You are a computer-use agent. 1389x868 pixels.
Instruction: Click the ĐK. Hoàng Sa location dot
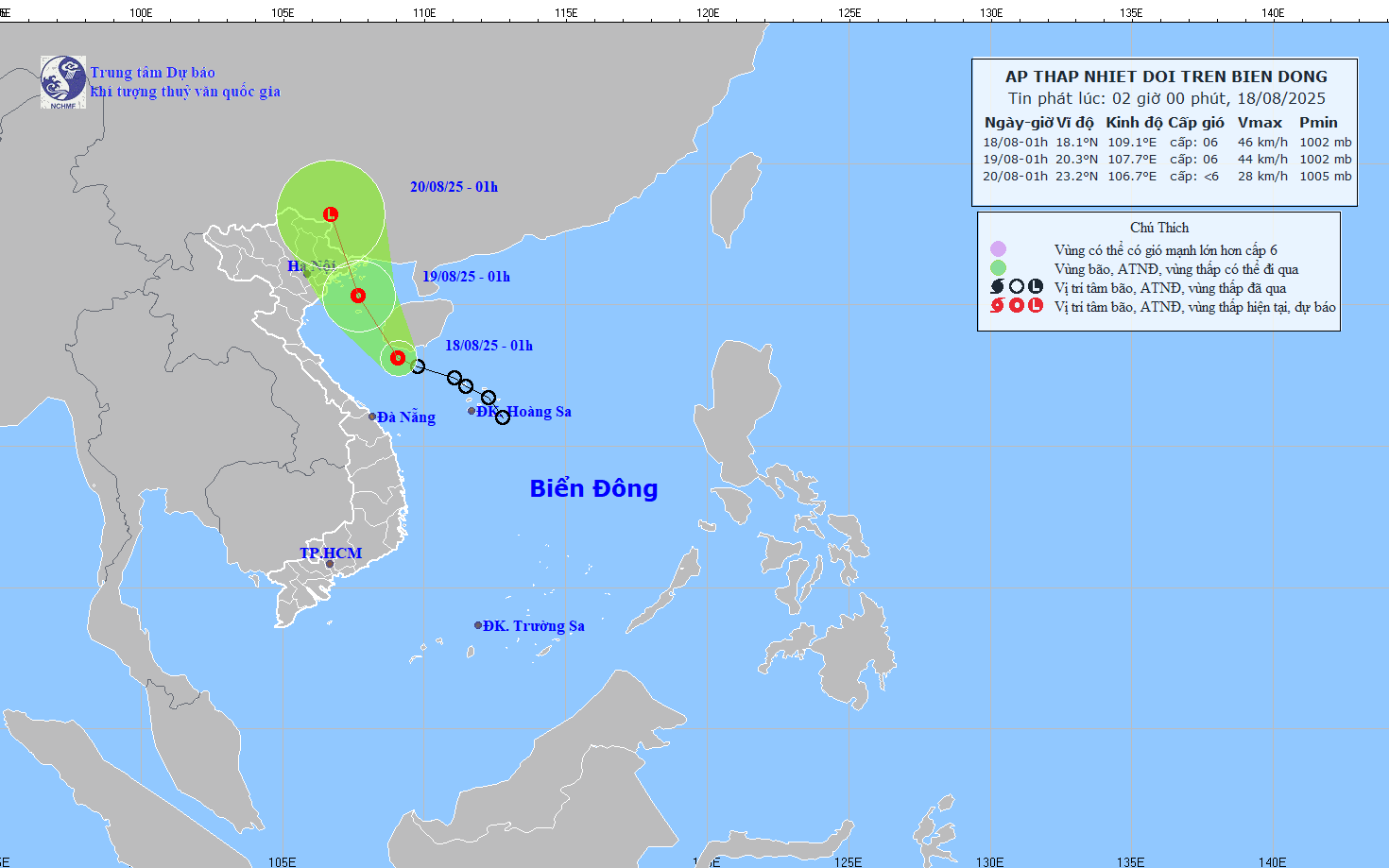tap(472, 411)
